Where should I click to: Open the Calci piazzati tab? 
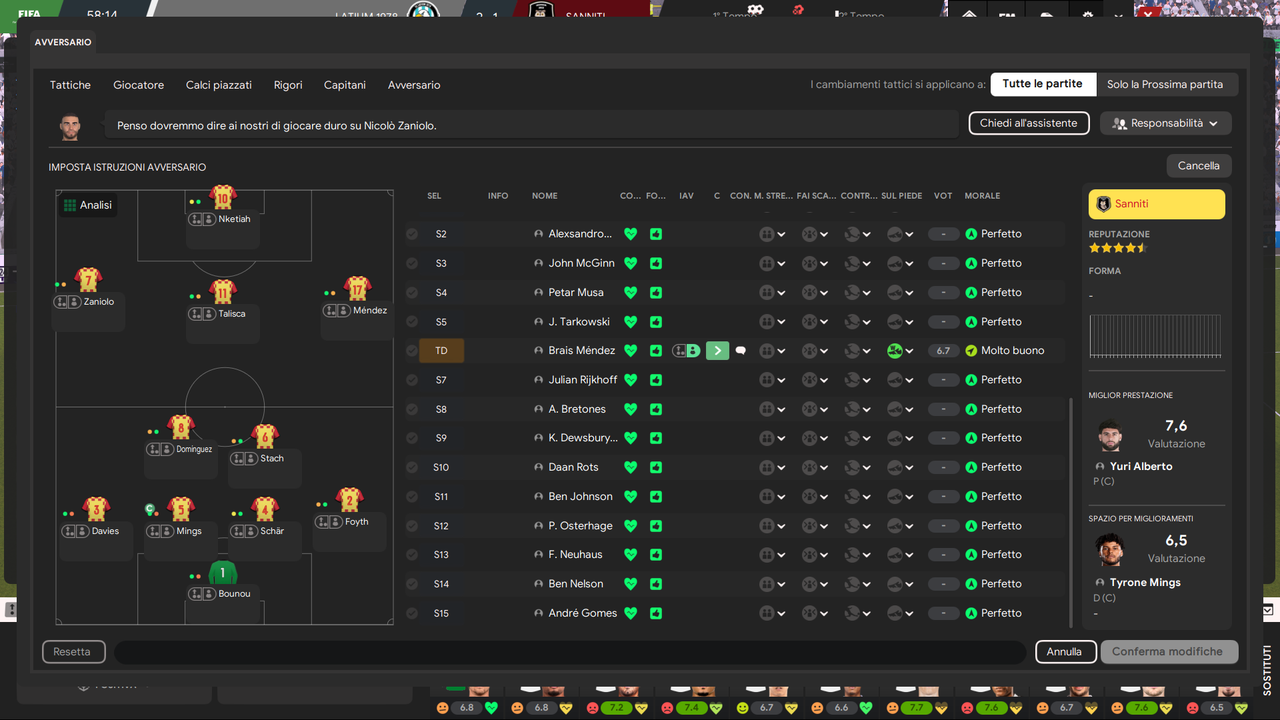coord(219,85)
